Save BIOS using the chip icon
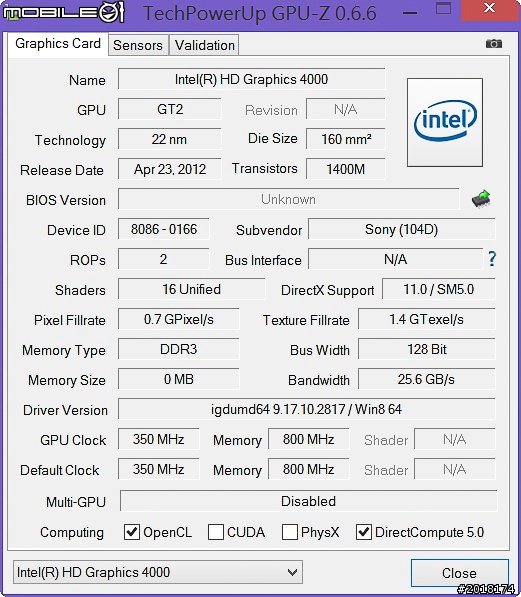 point(481,199)
